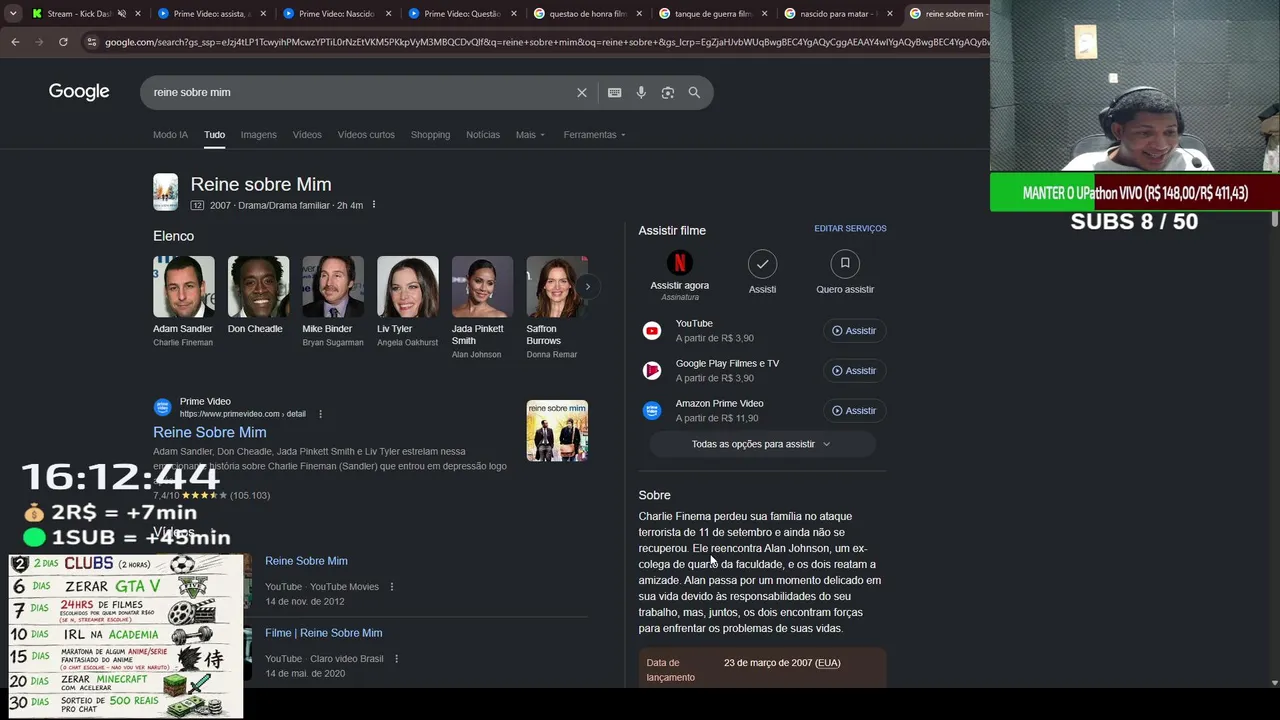This screenshot has width=1280, height=720.
Task: Go back to the previous page
Action: pyautogui.click(x=15, y=42)
